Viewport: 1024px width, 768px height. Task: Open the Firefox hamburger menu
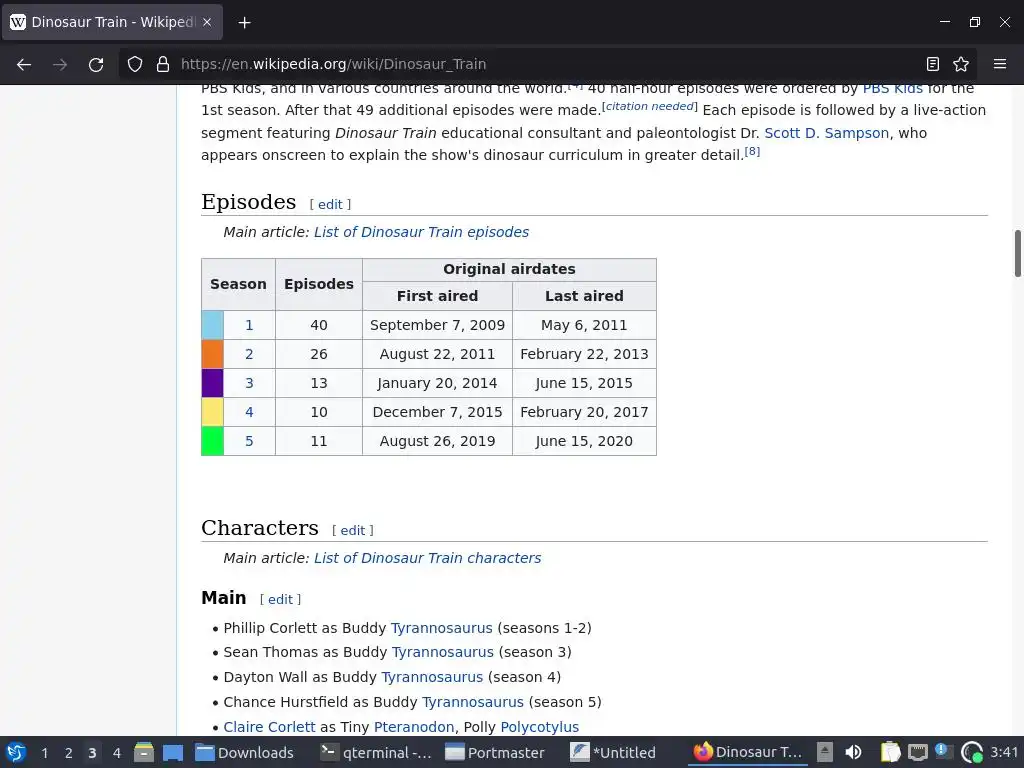pos(1000,64)
